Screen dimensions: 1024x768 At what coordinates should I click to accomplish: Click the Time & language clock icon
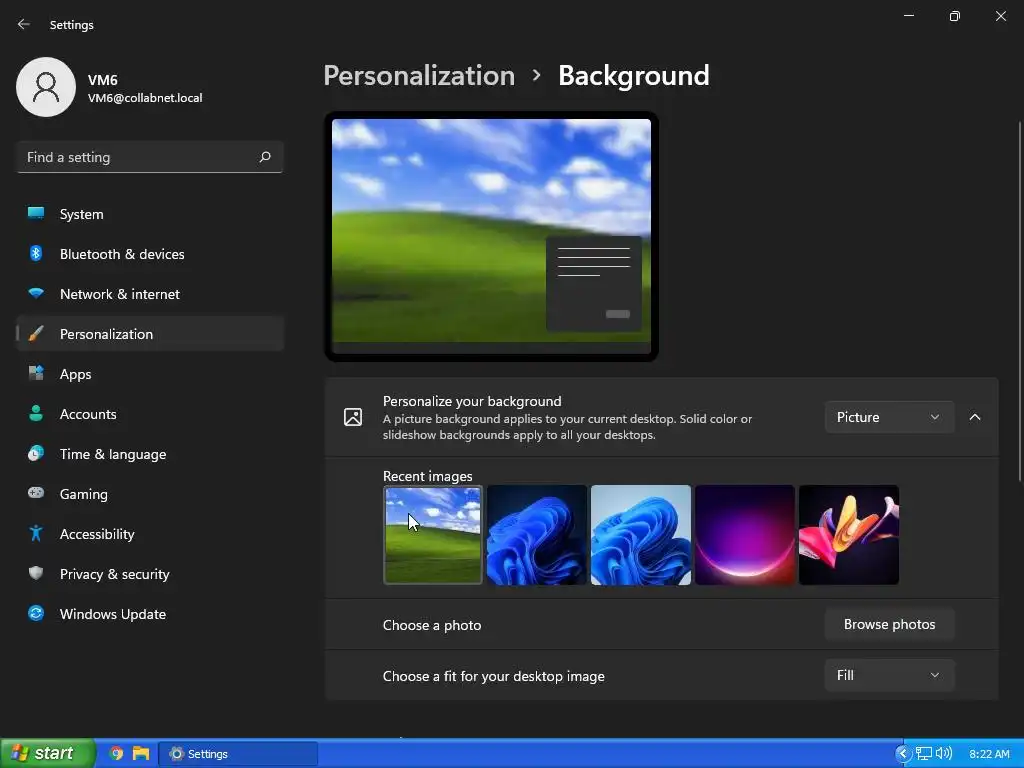36,453
